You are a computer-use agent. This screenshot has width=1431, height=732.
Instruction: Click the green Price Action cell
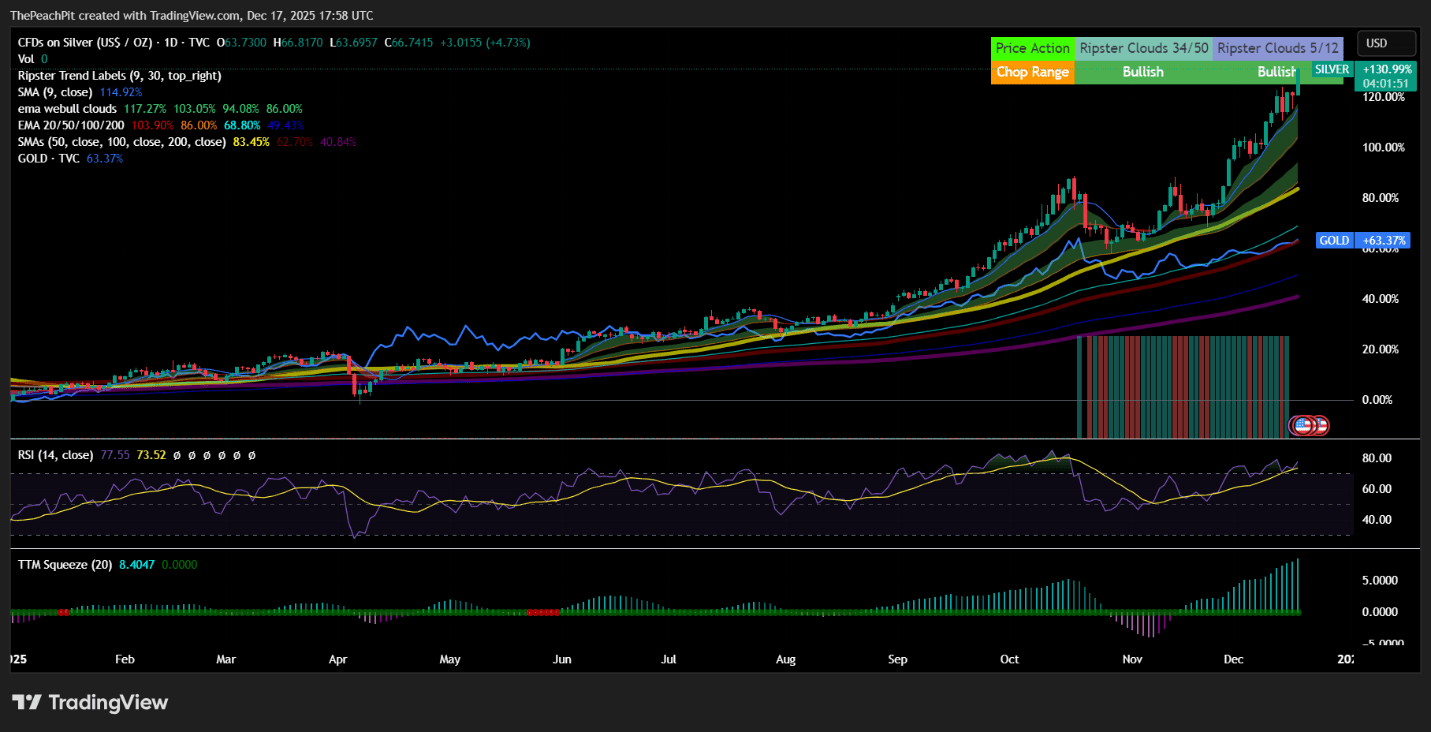(1033, 48)
